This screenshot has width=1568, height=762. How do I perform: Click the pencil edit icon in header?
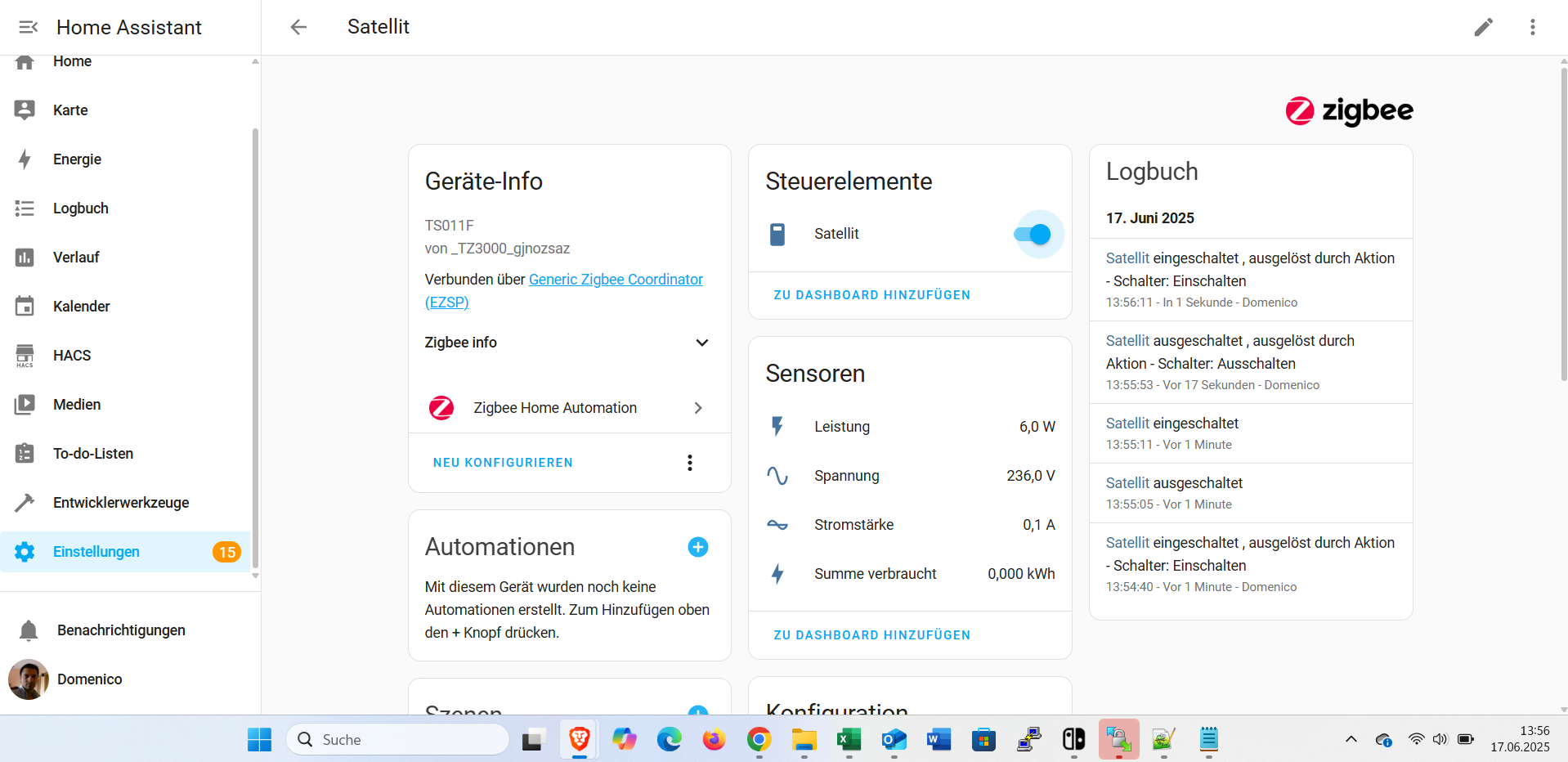[x=1483, y=27]
